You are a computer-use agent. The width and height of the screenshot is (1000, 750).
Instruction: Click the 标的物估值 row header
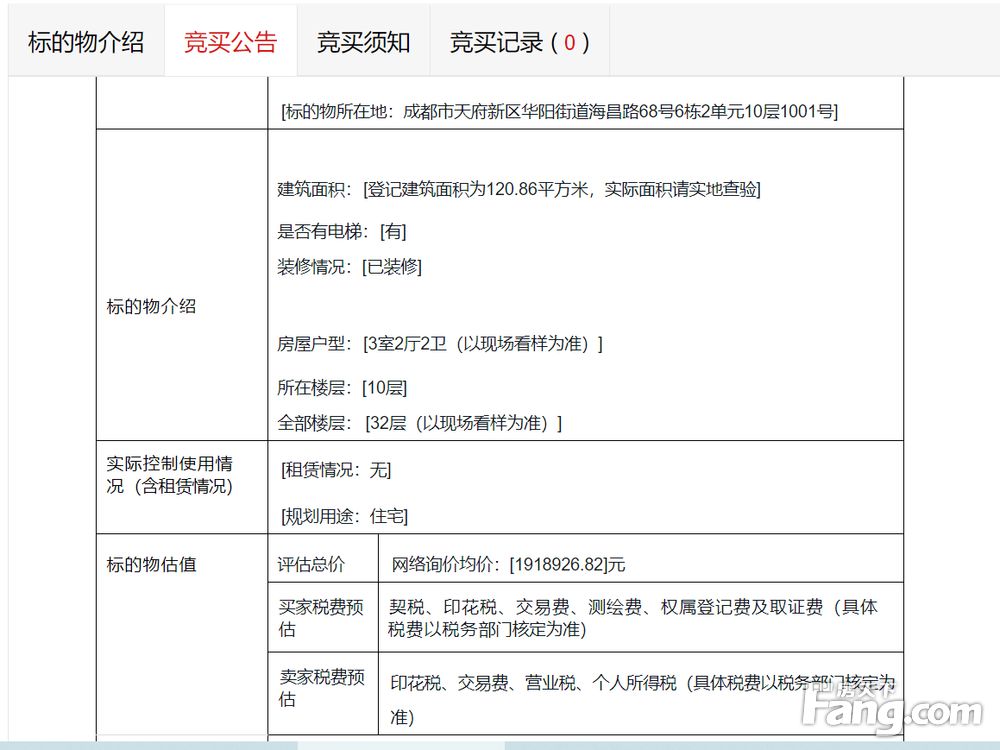152,564
